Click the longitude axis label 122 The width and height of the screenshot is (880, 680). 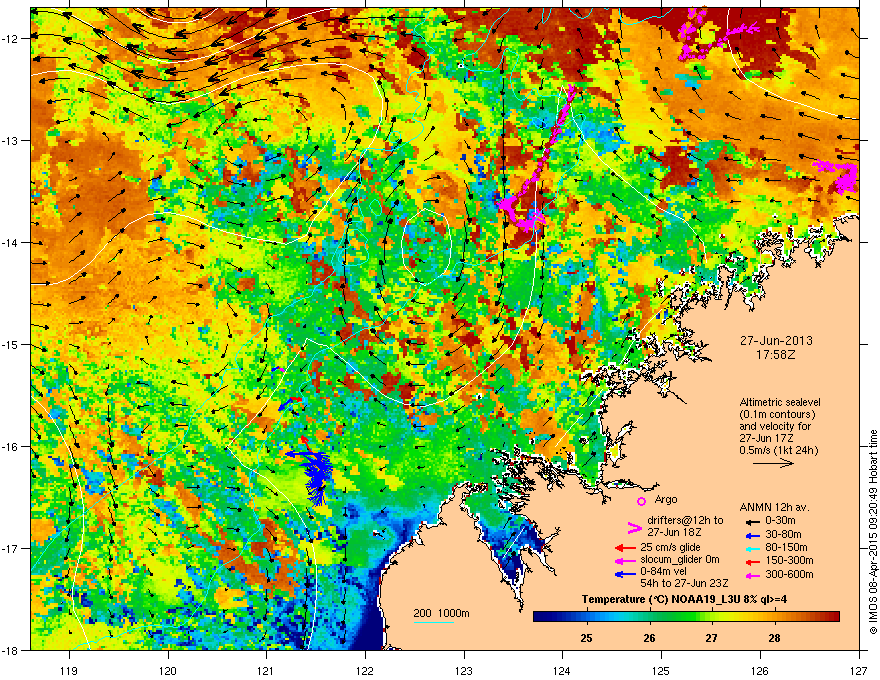(365, 670)
